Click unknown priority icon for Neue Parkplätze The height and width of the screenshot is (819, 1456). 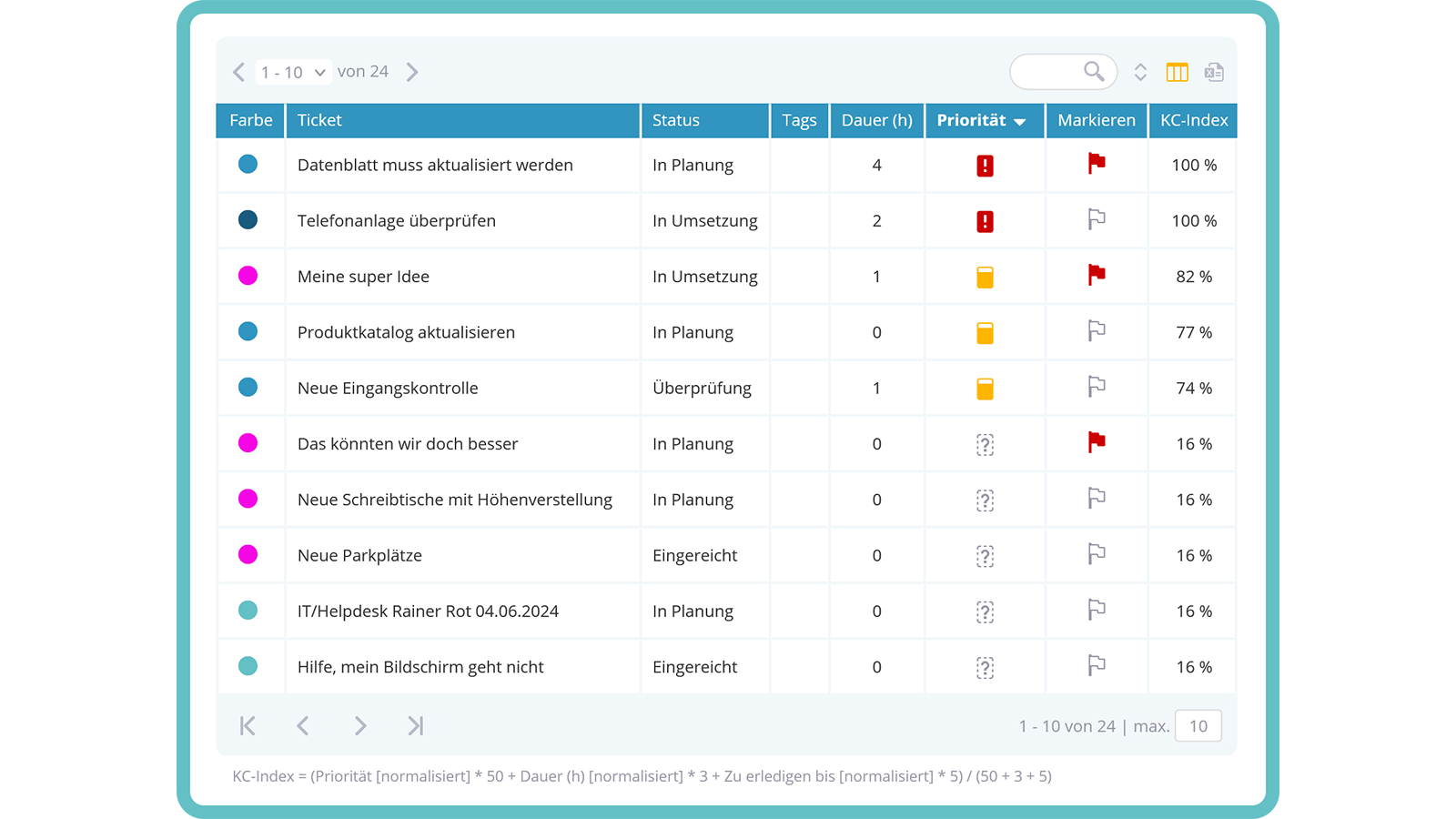(985, 556)
